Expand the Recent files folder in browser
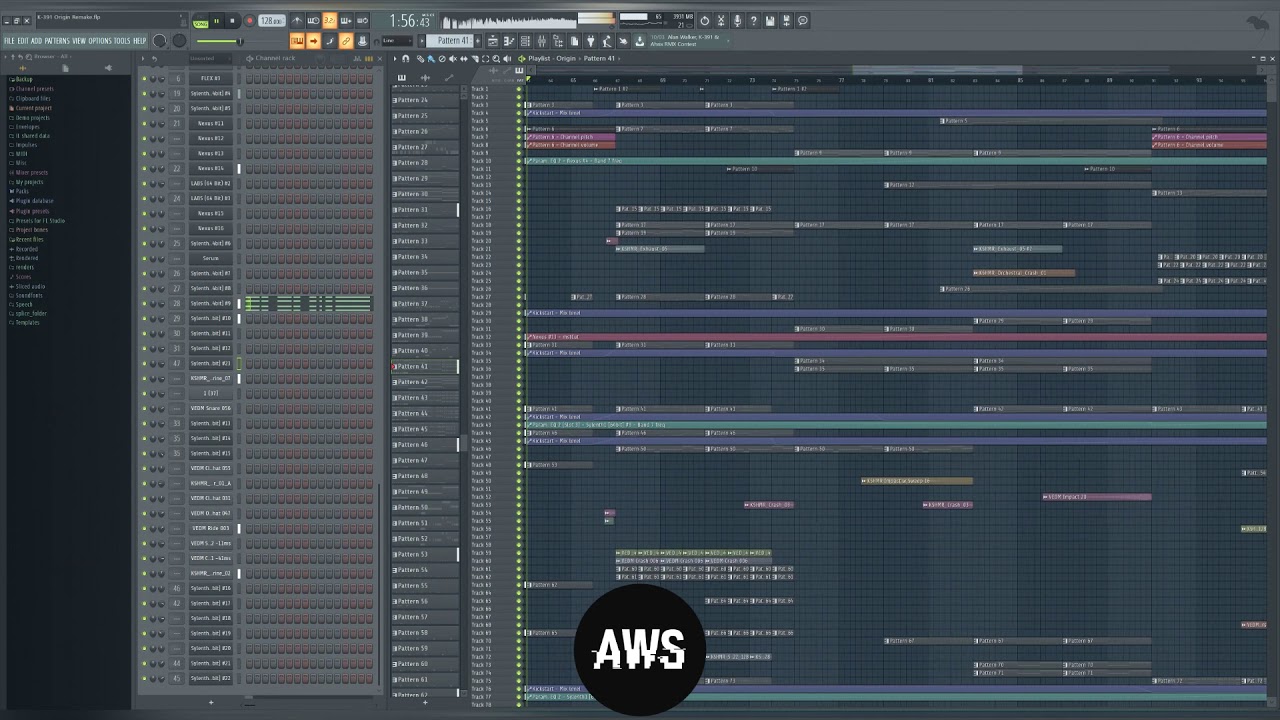1280x720 pixels. pyautogui.click(x=30, y=240)
